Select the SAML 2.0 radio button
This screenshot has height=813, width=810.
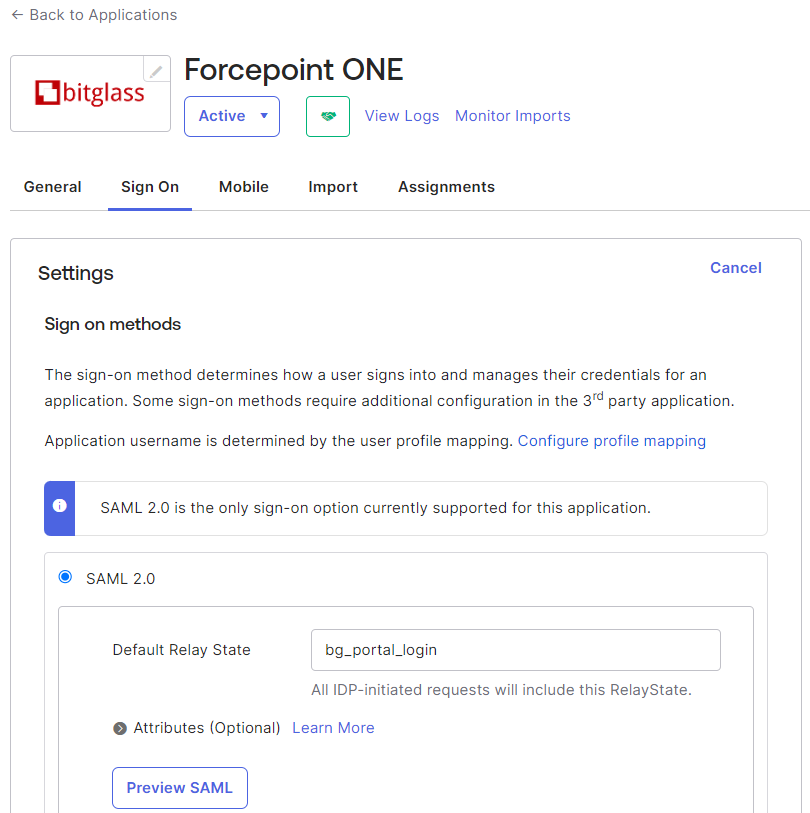pyautogui.click(x=65, y=577)
